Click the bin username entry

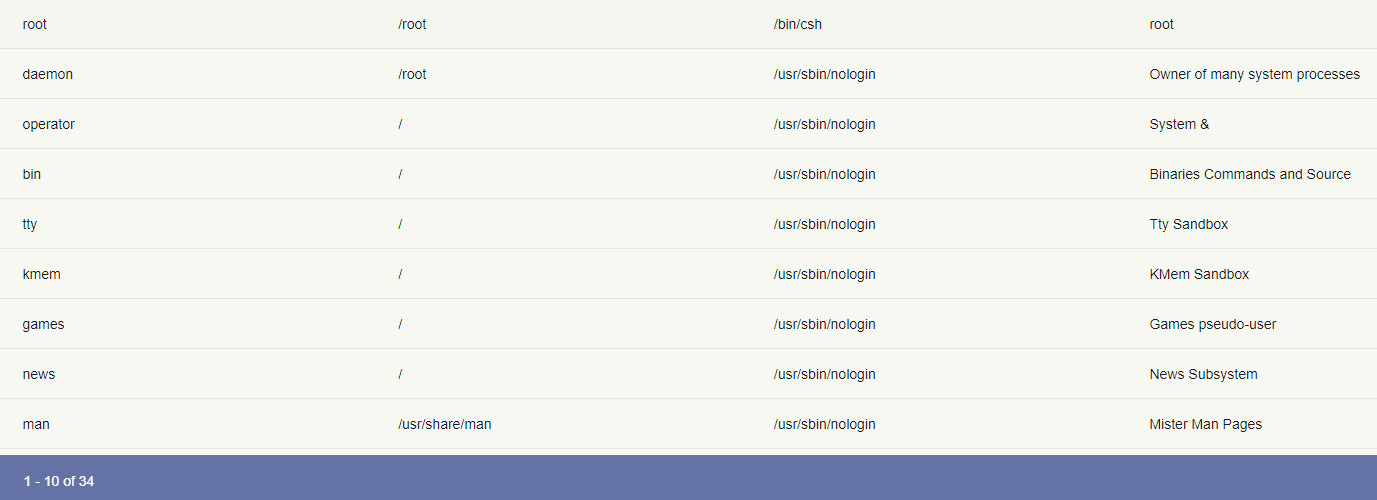click(x=32, y=174)
